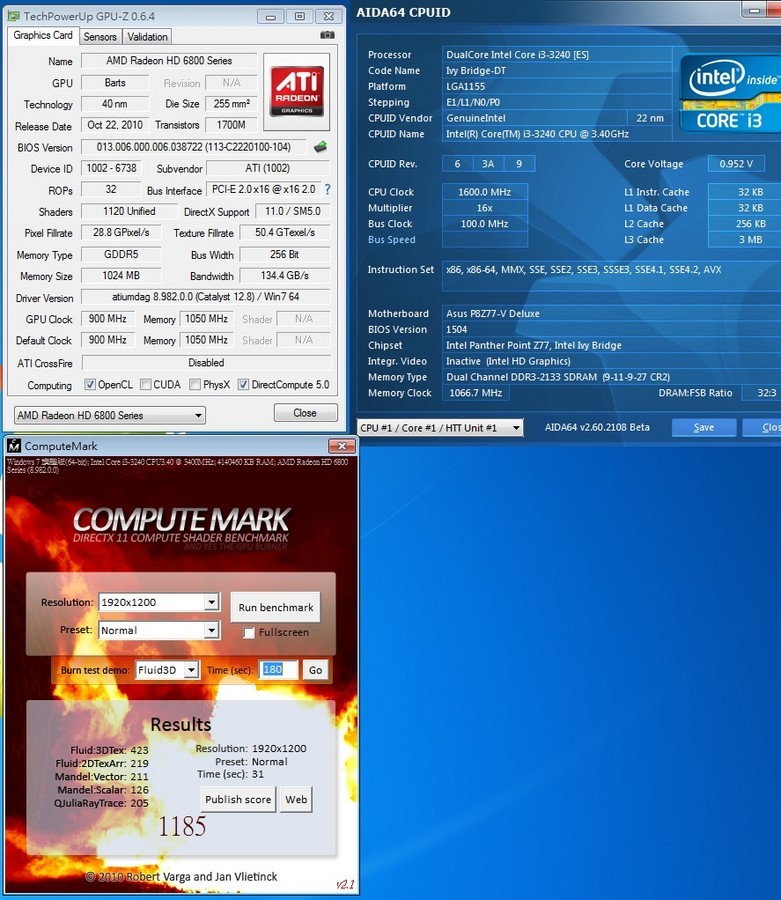Click the Bus Interface question mark icon
The image size is (781, 900).
click(327, 190)
